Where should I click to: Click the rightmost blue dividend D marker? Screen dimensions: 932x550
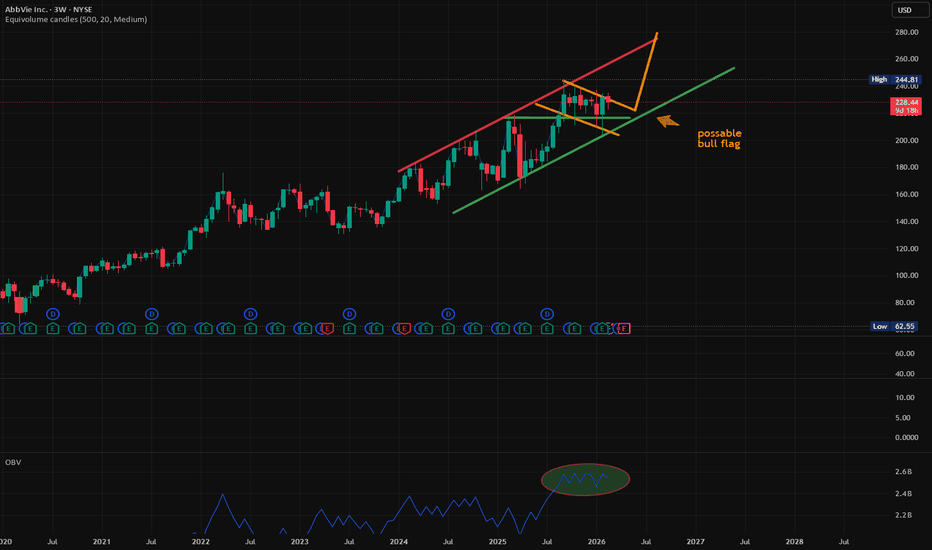(x=547, y=314)
